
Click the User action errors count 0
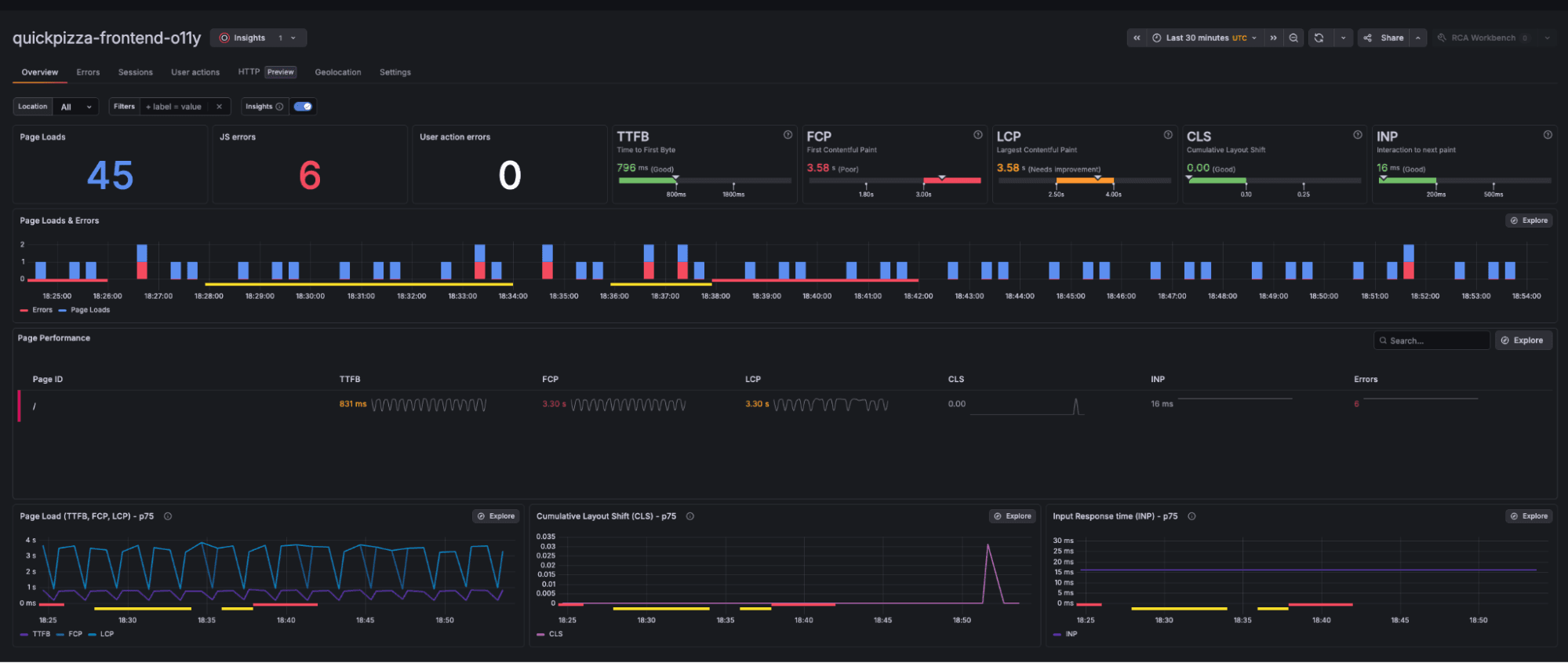click(x=510, y=175)
